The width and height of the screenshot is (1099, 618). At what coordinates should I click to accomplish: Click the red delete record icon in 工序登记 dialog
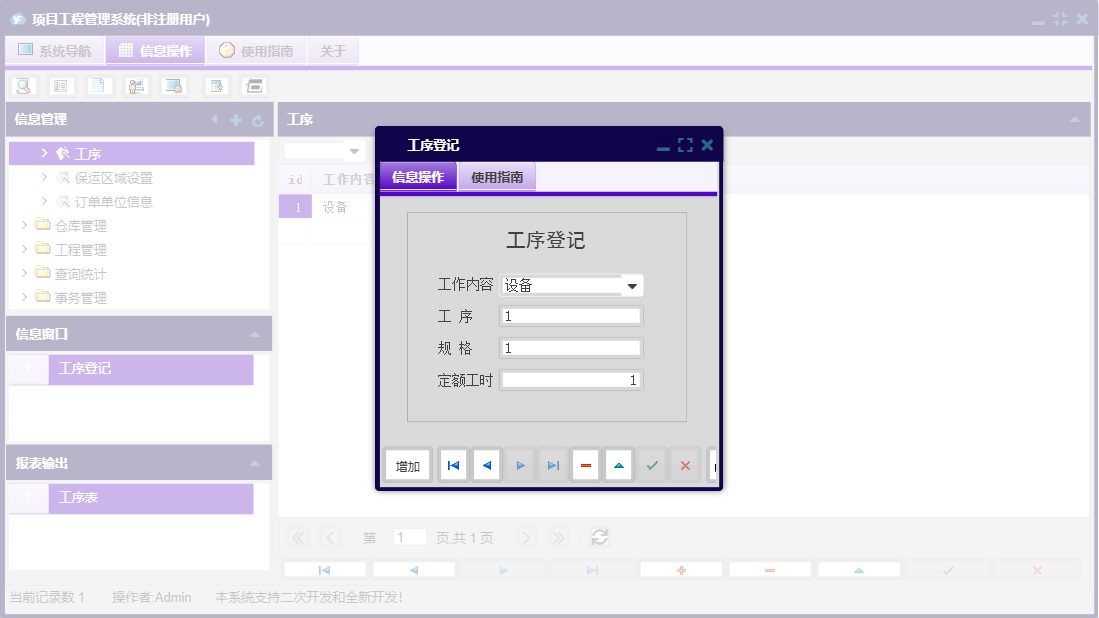[585, 464]
